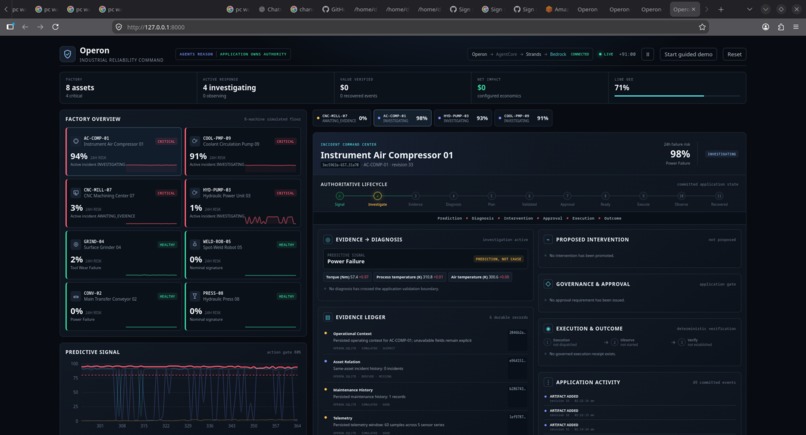Open the GRIND-04 Surface Grinder card
The image size is (806, 435).
coord(124,255)
